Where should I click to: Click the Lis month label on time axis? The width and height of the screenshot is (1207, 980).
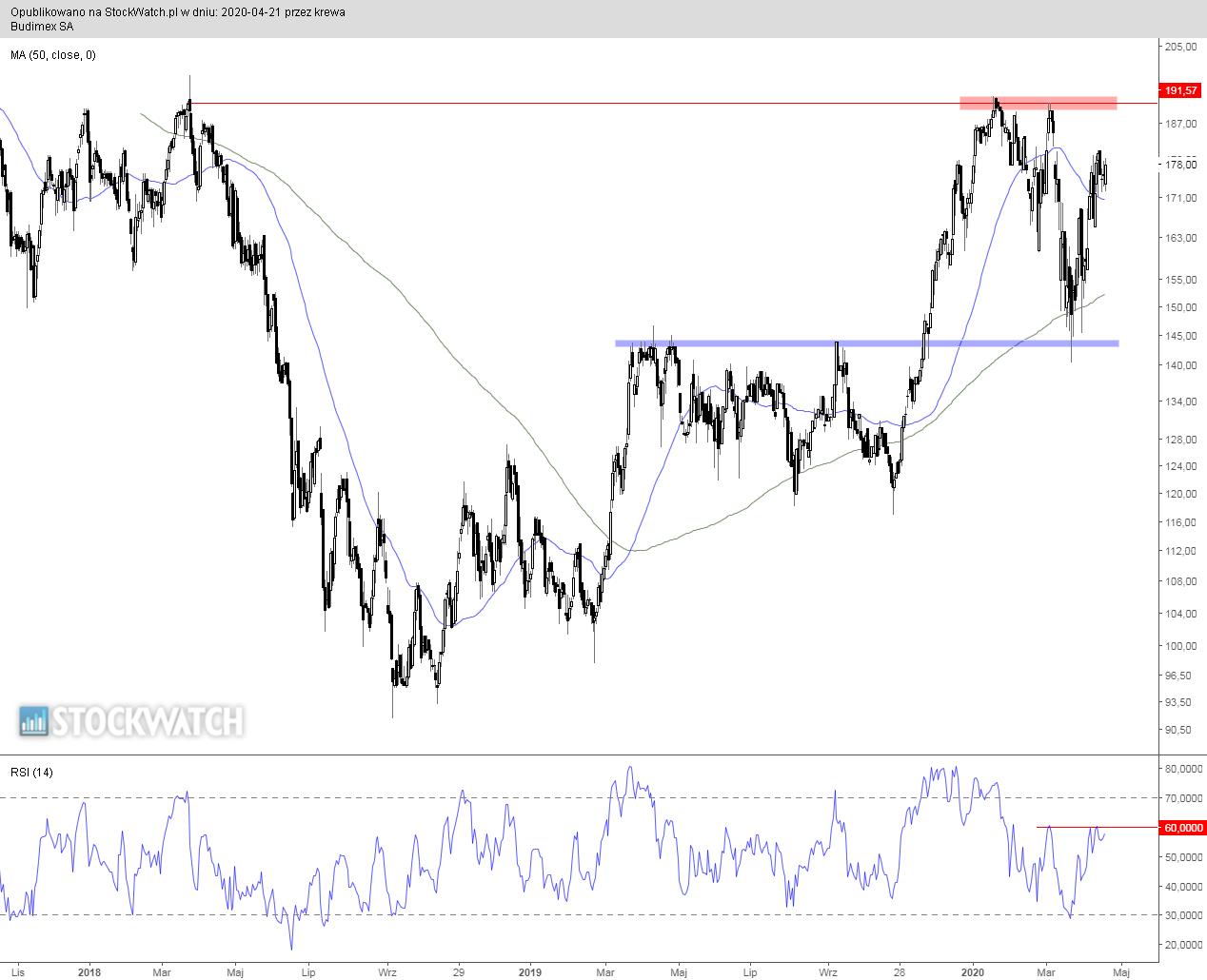click(16, 971)
